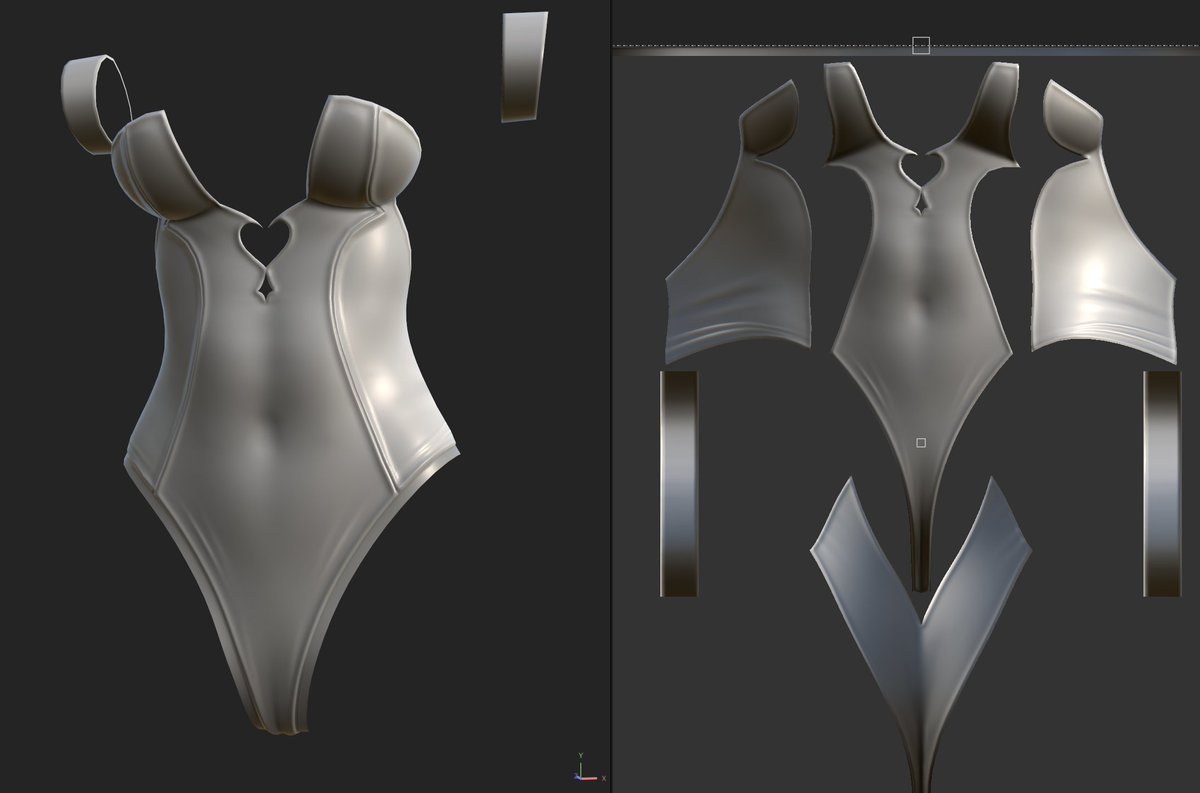Select the left vertical strap pattern strip
Viewport: 1200px width, 793px height.
[x=678, y=484]
